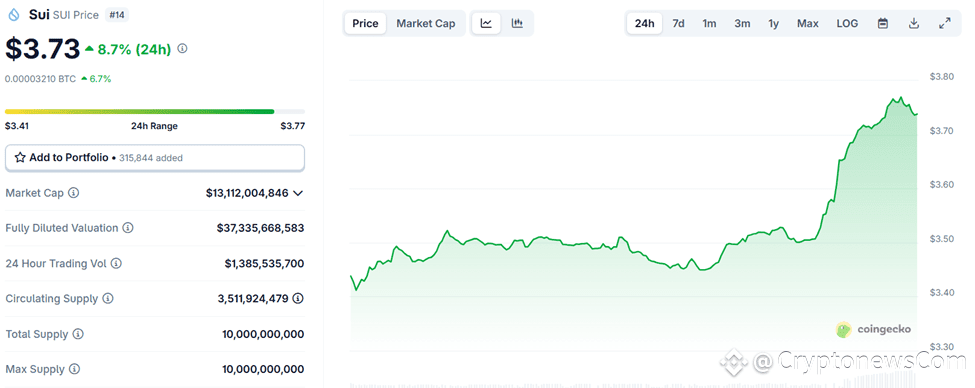
Task: Expand the Market Cap value chevron
Action: click(x=298, y=193)
